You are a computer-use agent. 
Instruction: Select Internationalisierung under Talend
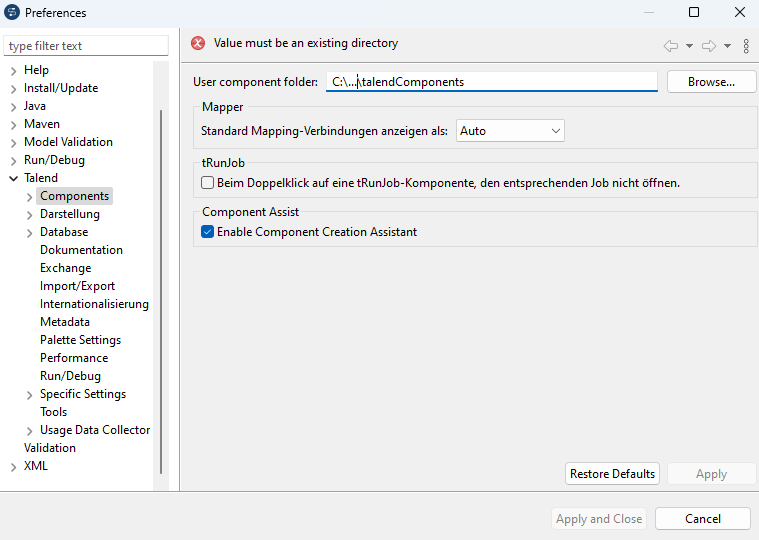click(94, 303)
